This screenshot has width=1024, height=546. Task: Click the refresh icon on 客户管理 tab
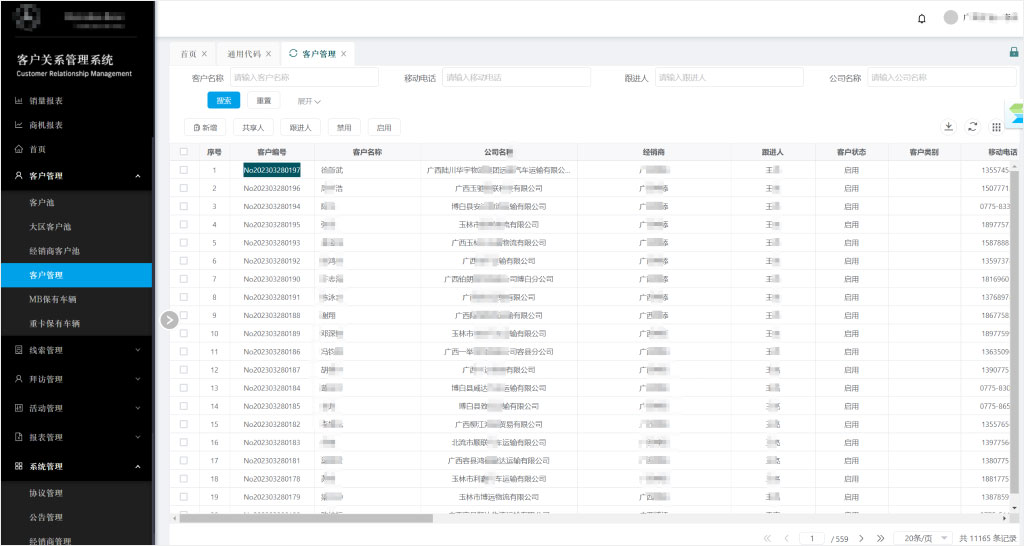point(293,54)
